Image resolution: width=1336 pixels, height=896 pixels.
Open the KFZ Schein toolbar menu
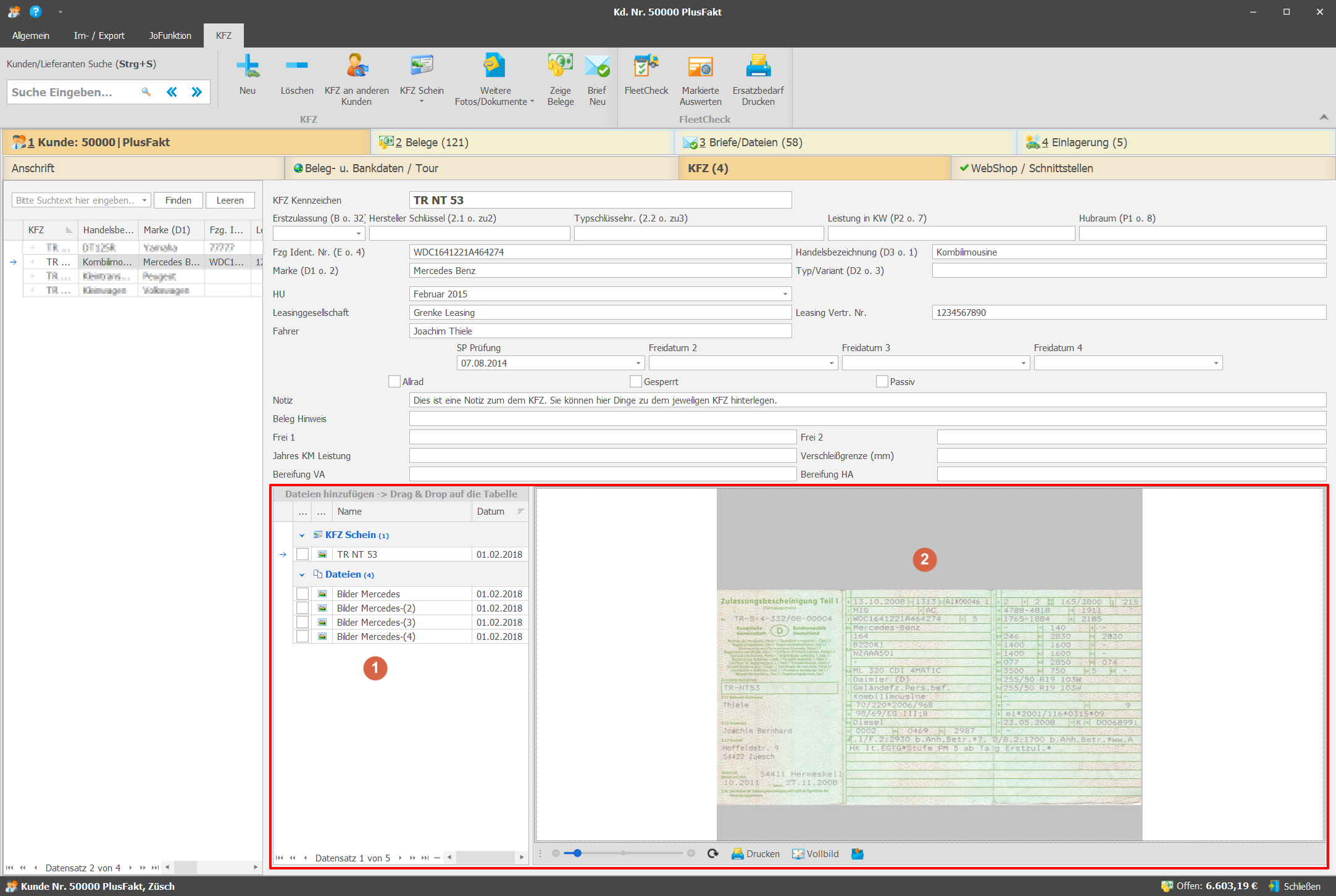[x=422, y=79]
